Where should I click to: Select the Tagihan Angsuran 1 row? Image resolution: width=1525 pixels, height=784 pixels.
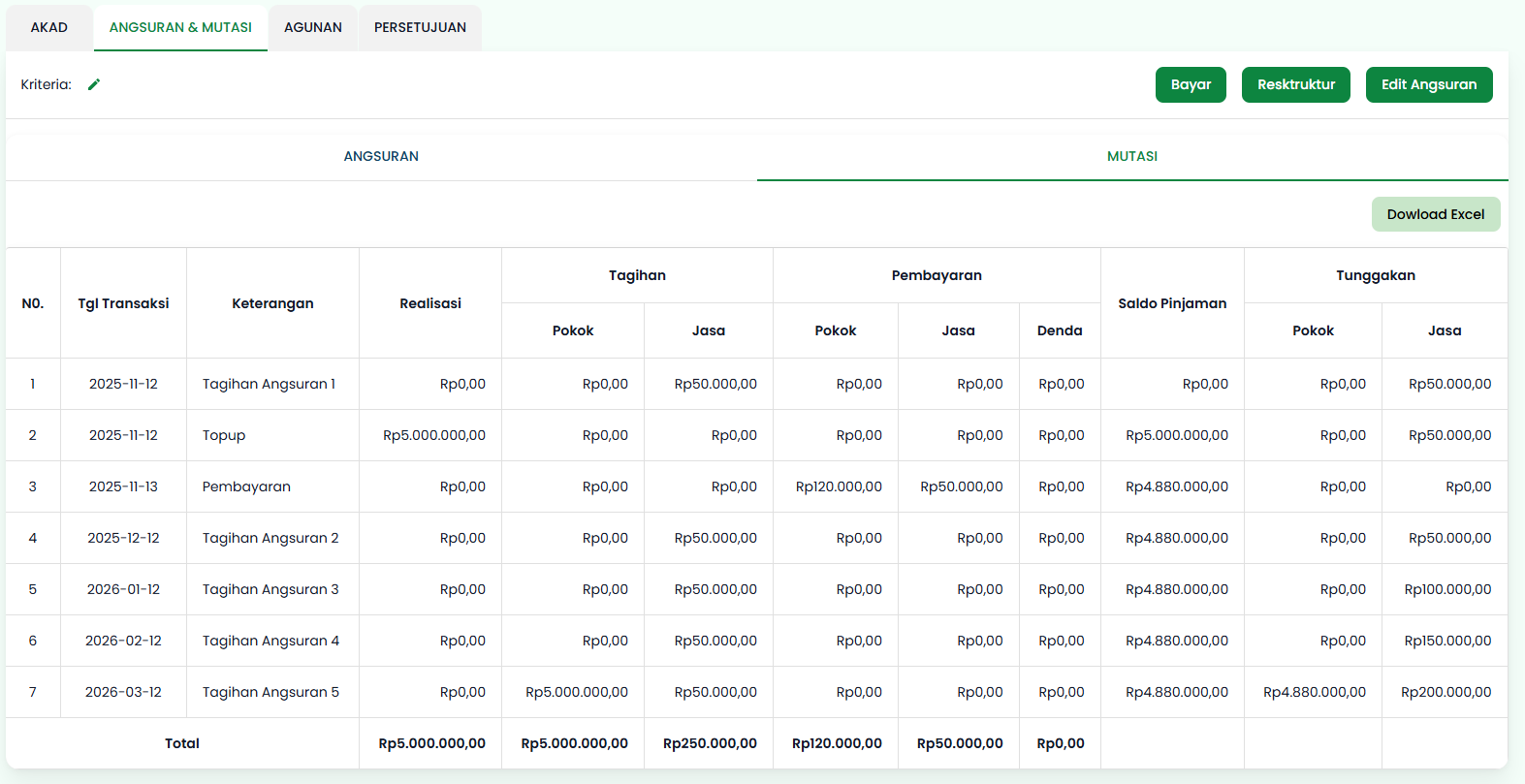(x=269, y=384)
